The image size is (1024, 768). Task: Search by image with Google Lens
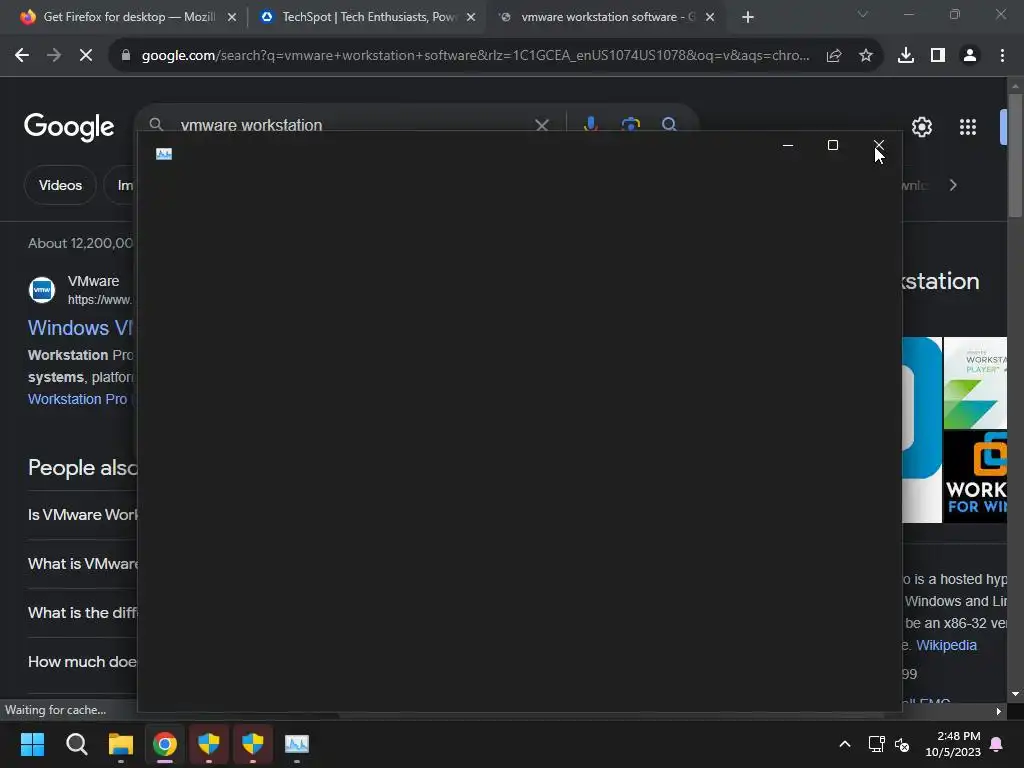630,124
